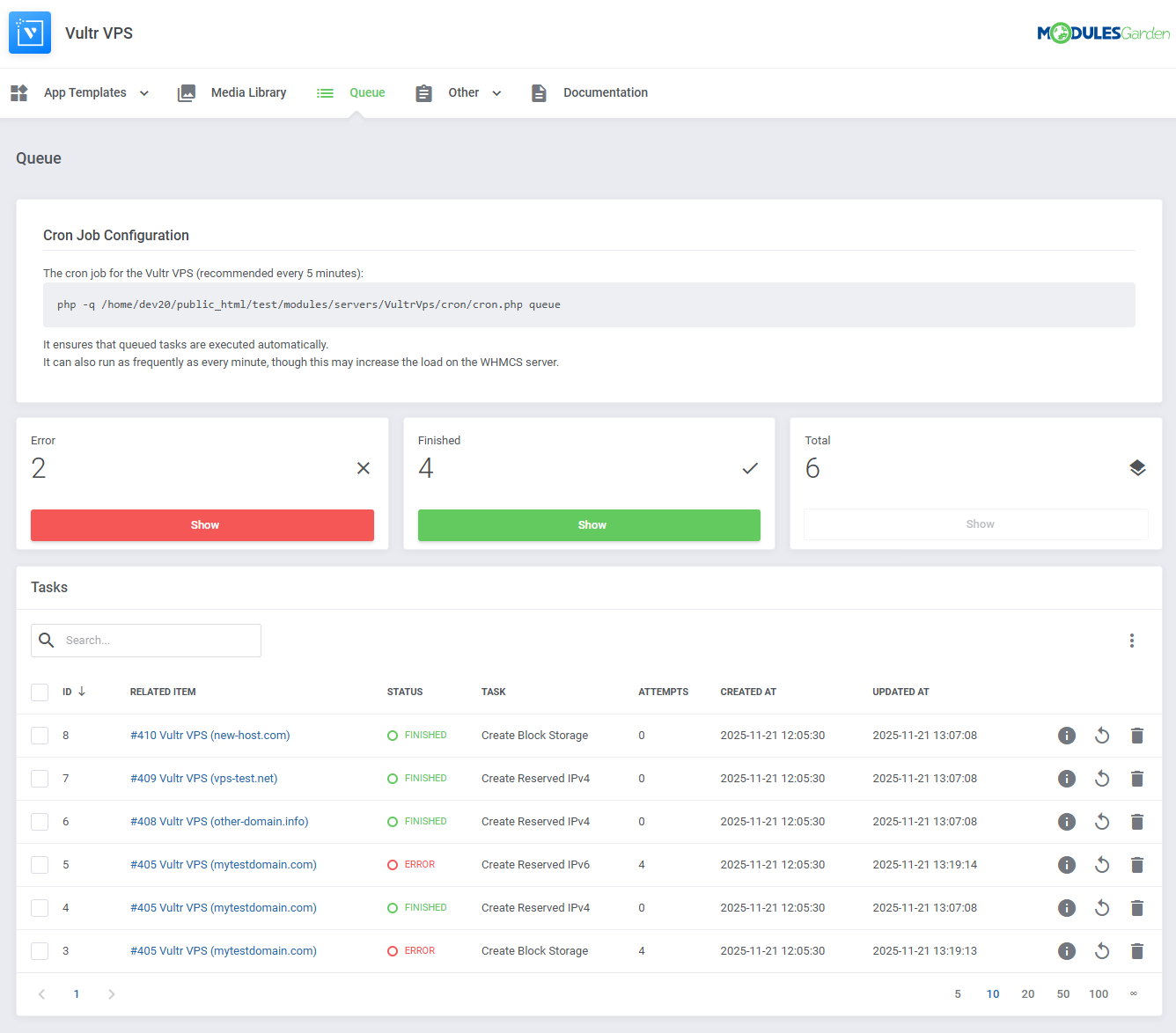Click the error X icon on Error card

(x=364, y=468)
